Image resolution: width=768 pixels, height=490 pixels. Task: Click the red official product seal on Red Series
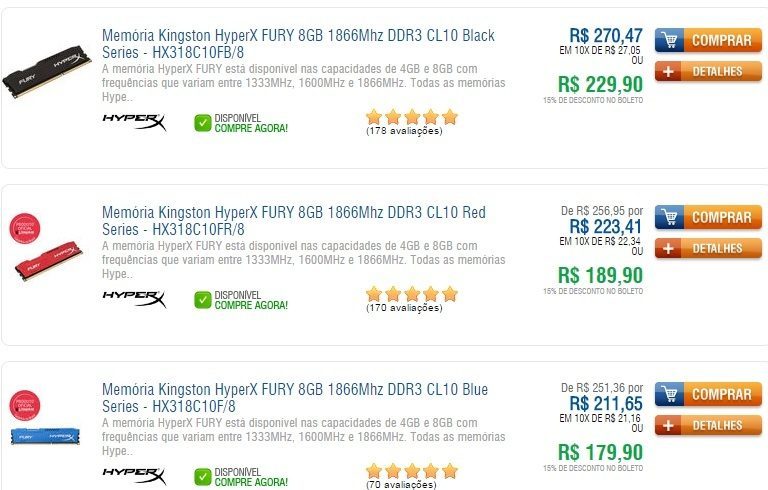click(x=25, y=228)
